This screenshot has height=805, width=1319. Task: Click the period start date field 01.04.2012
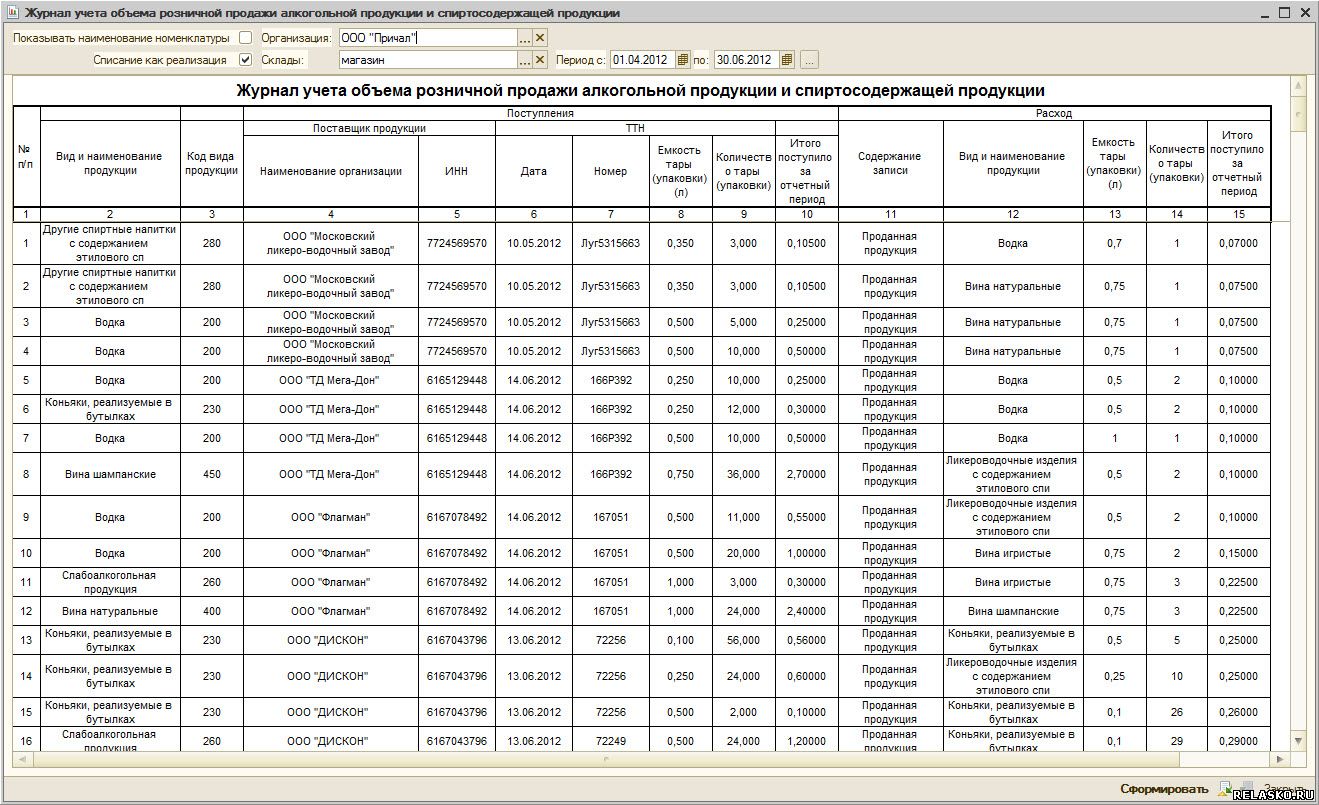[x=642, y=60]
